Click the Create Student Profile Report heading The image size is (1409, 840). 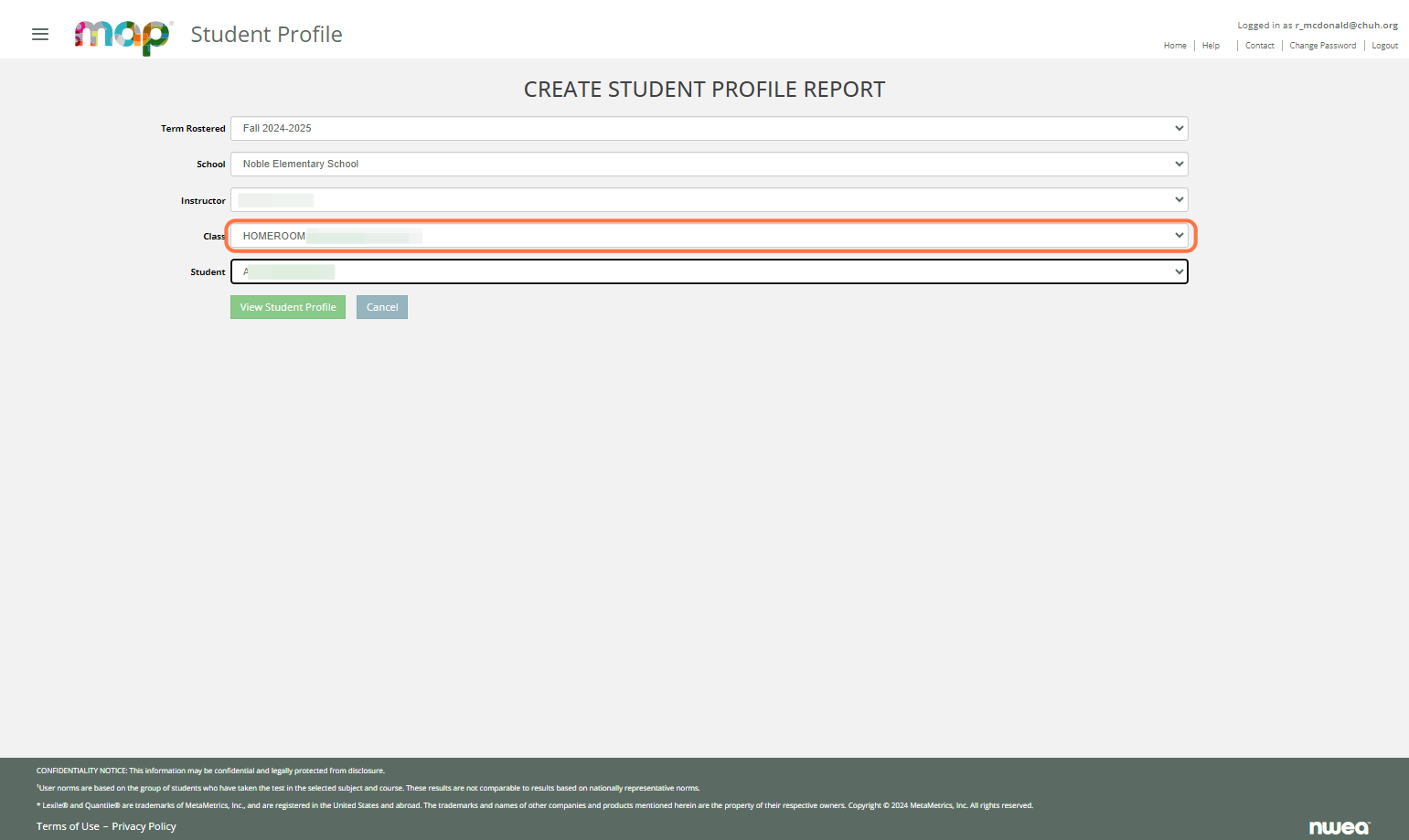[704, 90]
